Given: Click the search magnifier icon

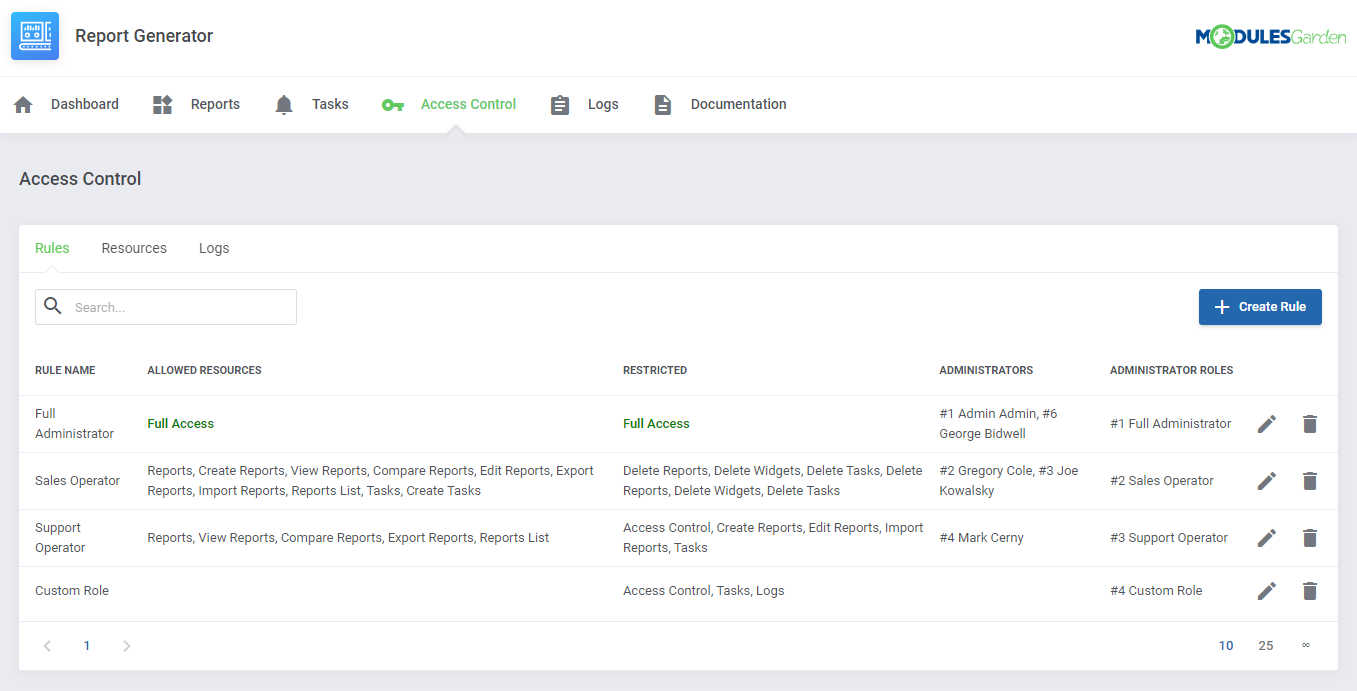Looking at the screenshot, I should click(53, 306).
